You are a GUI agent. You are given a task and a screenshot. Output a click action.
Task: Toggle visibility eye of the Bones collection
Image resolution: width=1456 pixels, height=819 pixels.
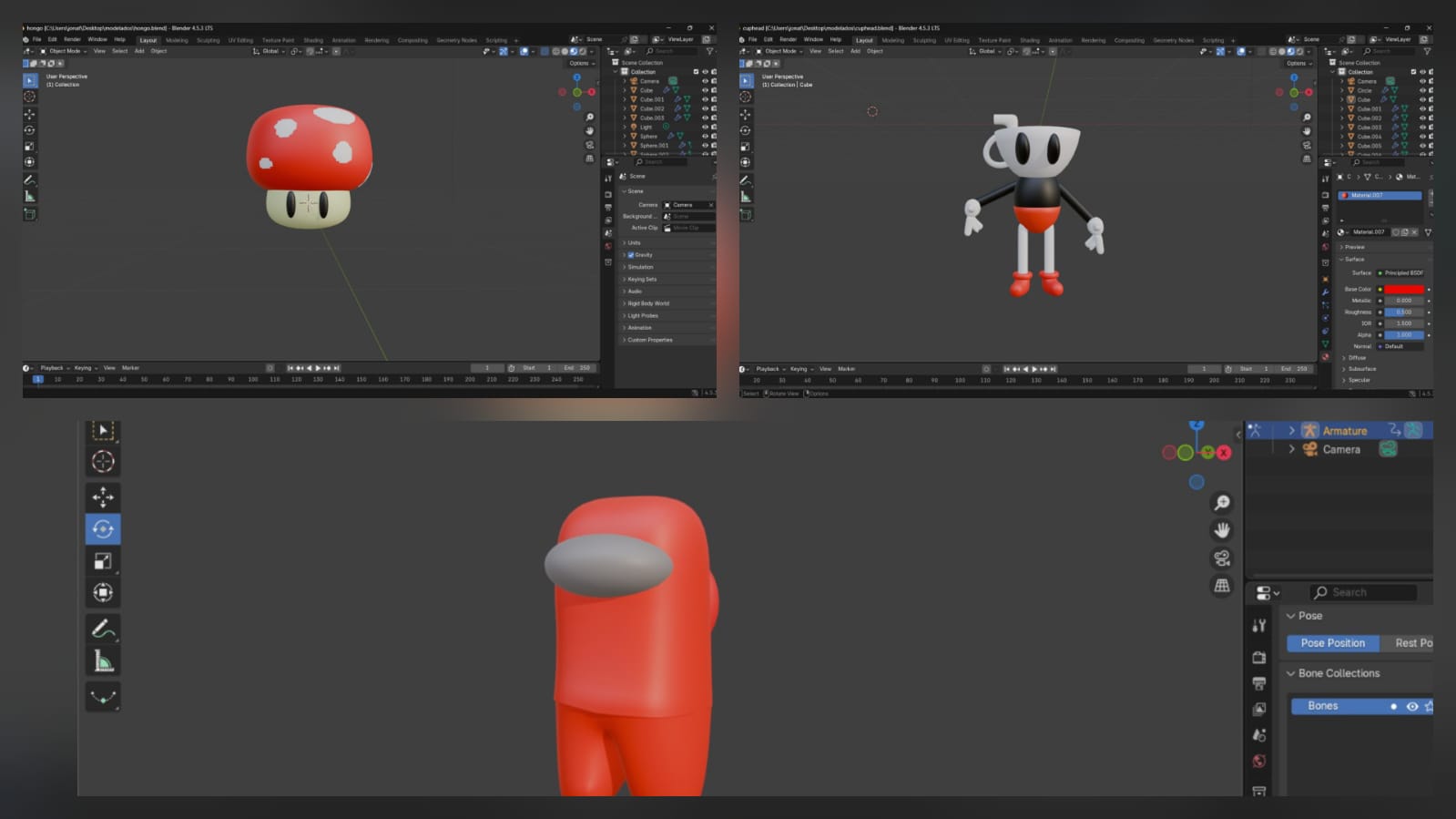tap(1412, 706)
